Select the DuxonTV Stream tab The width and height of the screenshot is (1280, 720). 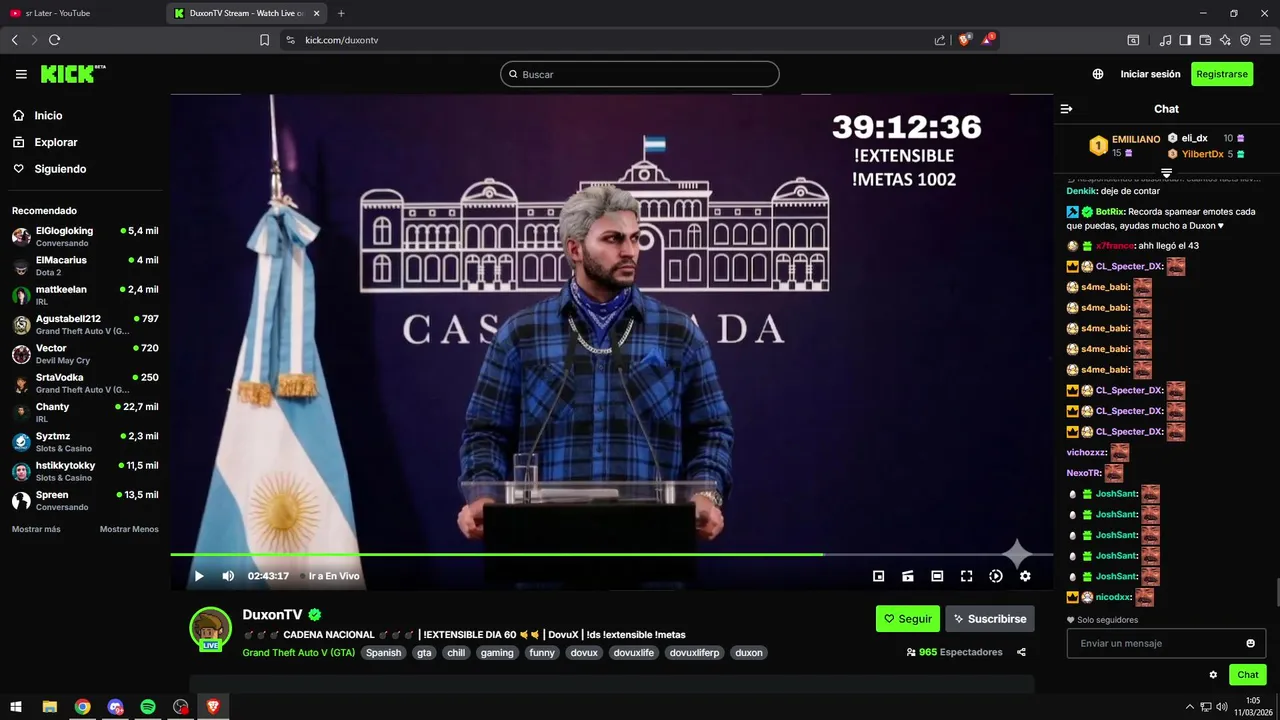coord(247,13)
